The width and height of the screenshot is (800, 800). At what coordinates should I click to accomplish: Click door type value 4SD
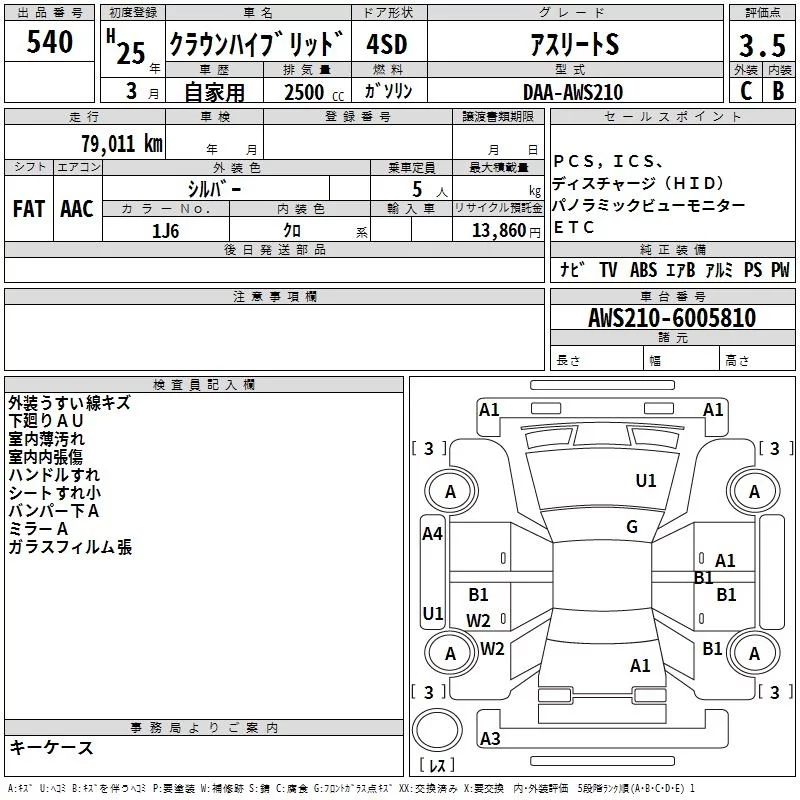point(387,44)
